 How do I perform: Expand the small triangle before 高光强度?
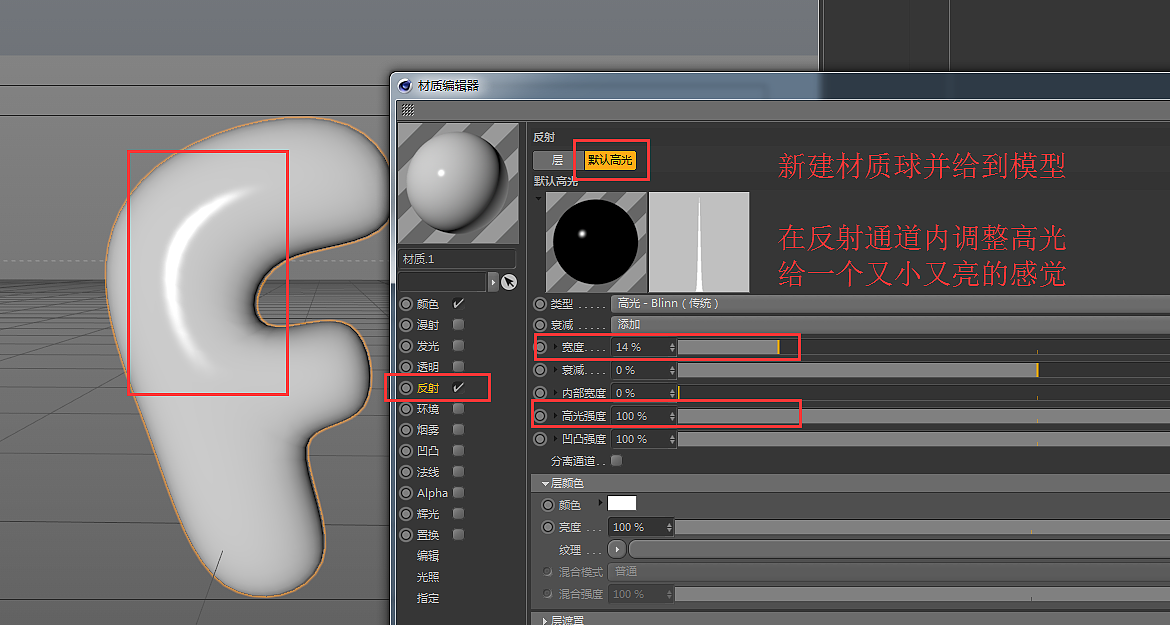[555, 416]
